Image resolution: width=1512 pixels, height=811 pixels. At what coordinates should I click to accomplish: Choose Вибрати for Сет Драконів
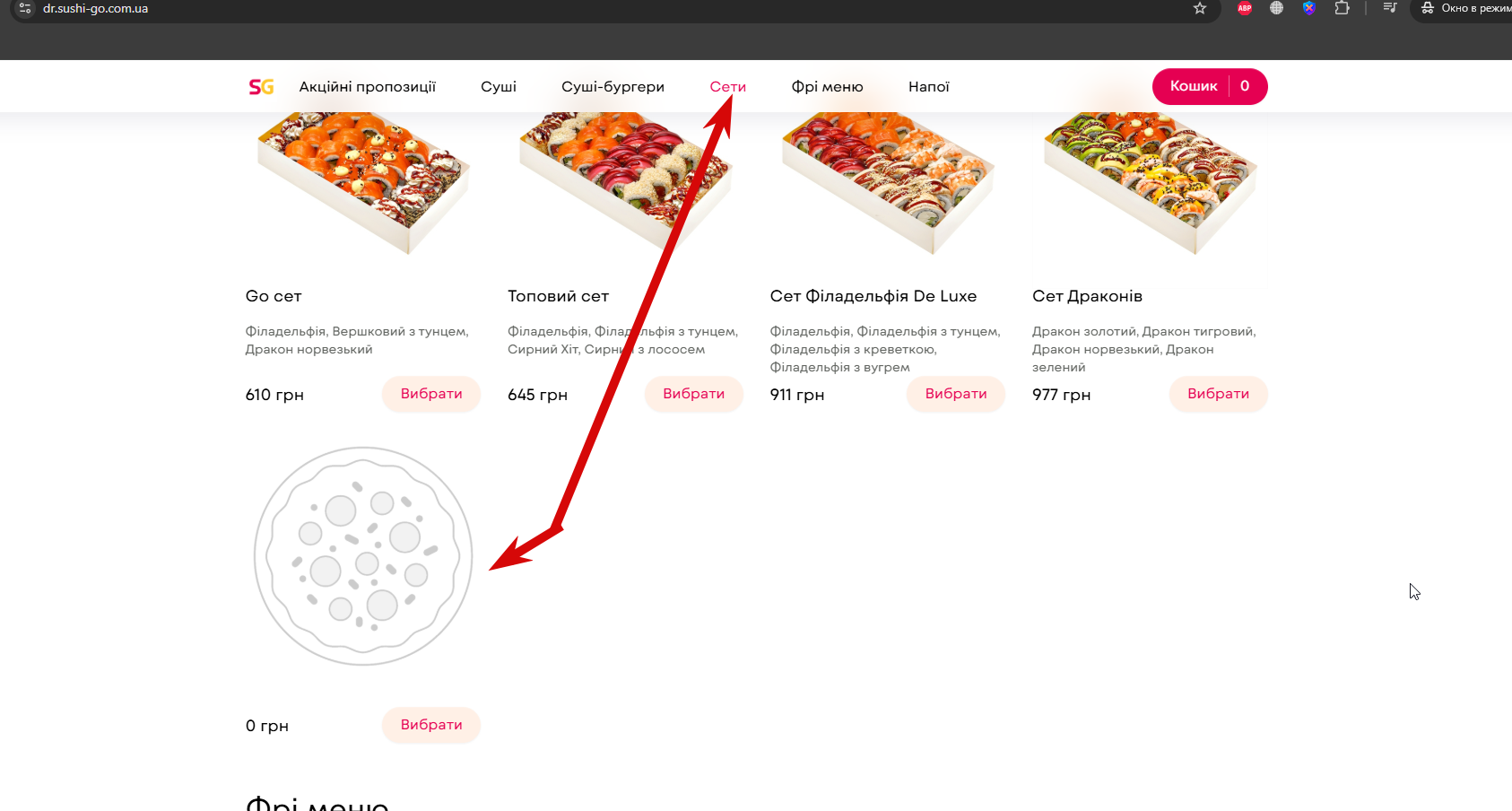[x=1218, y=394]
